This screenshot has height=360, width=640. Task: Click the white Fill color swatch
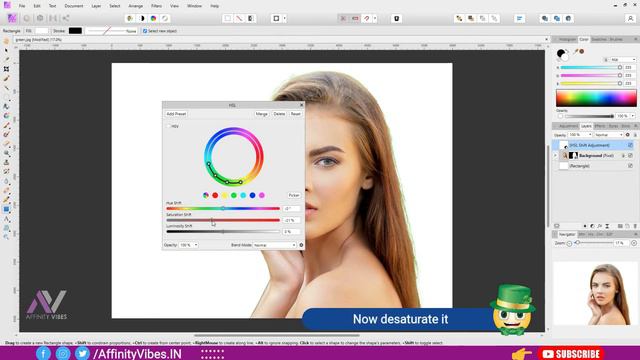(42, 31)
